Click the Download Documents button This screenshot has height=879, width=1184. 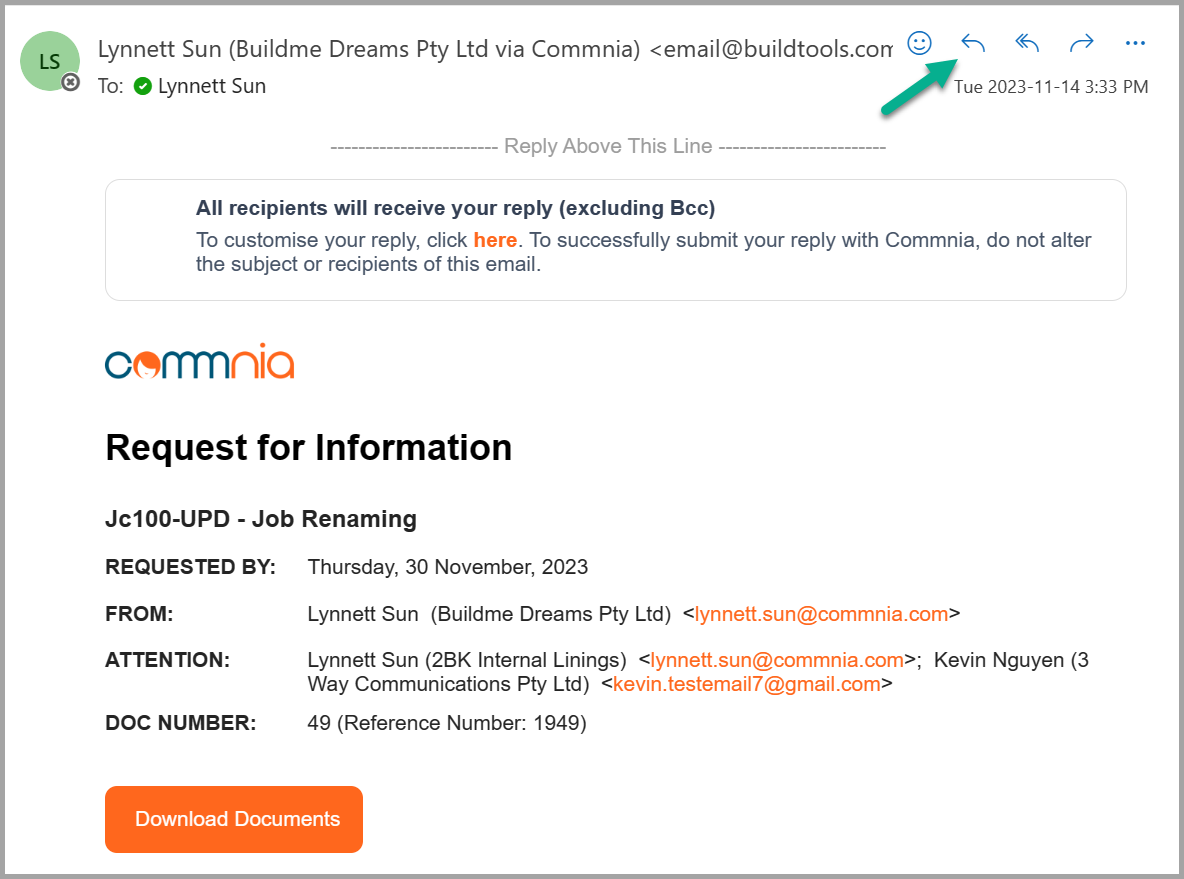click(x=234, y=819)
